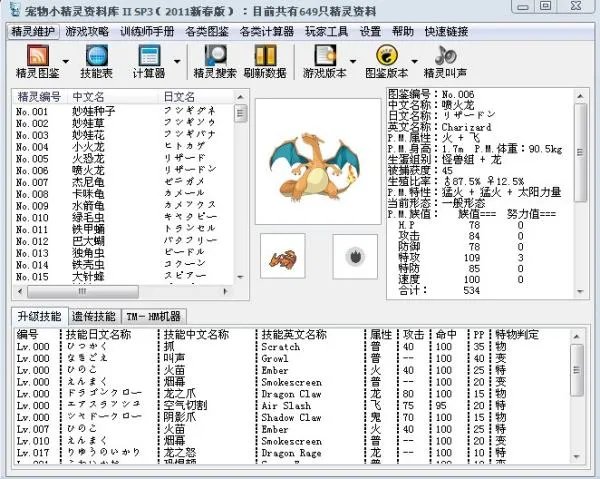Click the skill table vertical scrollbar thumb
Image resolution: width=600 pixels, height=479 pixels.
click(x=577, y=370)
